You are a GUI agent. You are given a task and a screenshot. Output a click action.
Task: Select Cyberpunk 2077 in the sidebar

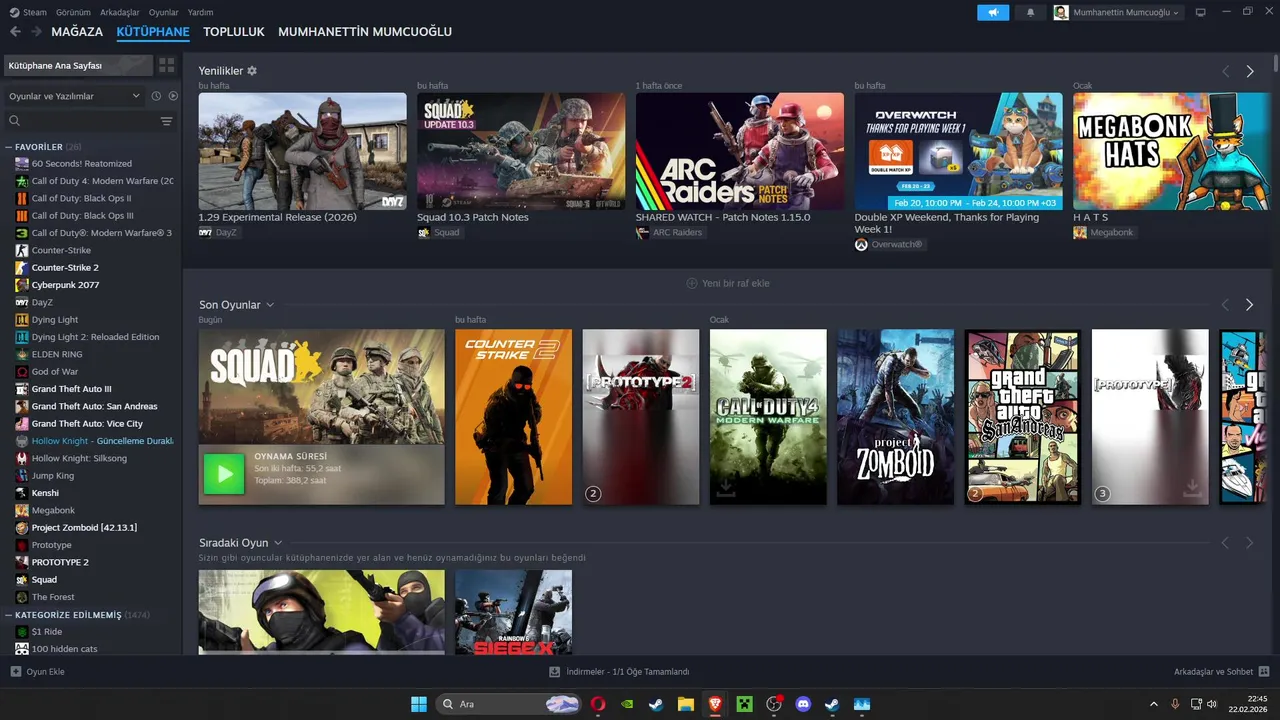tap(65, 285)
